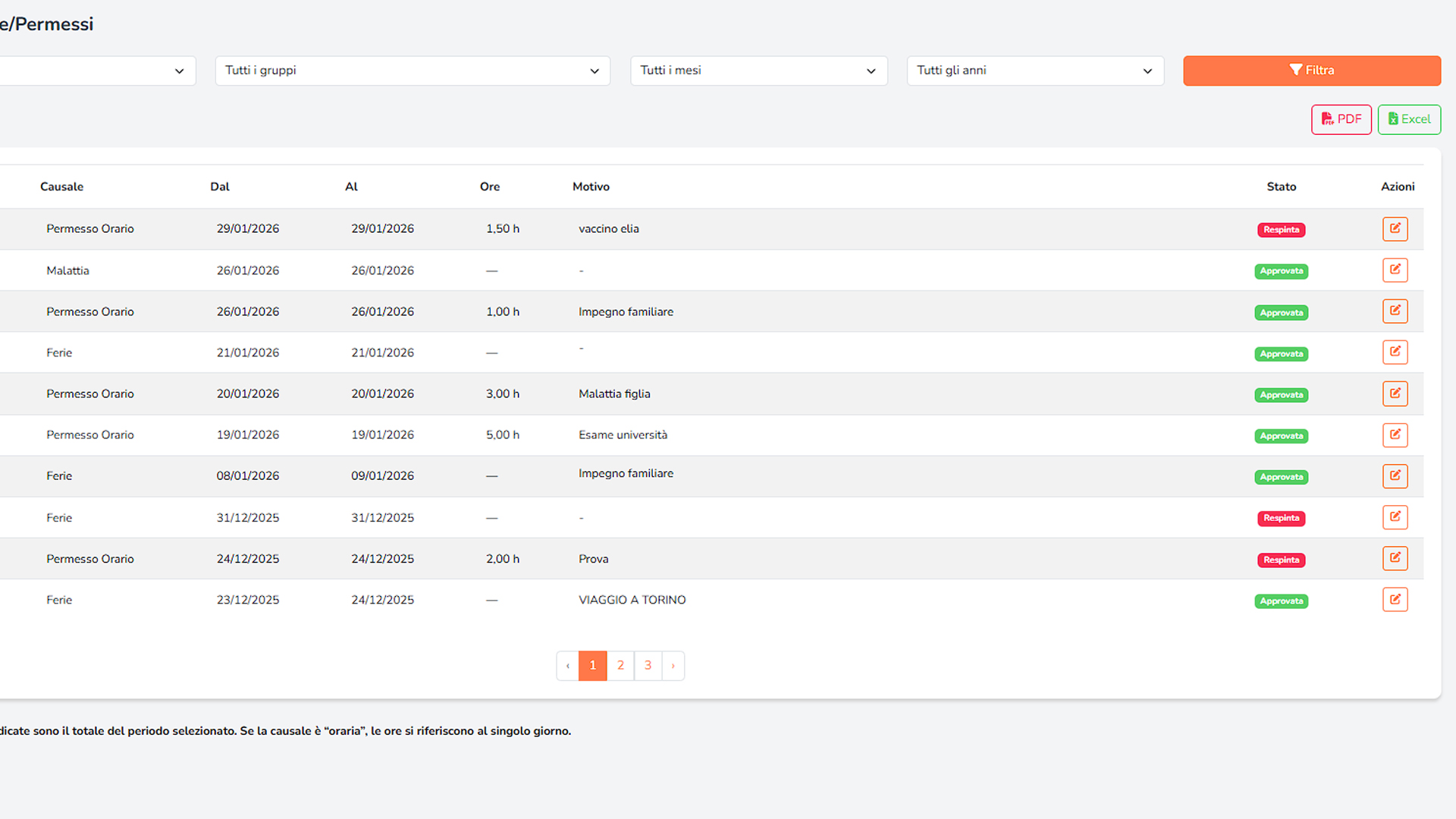Expand the leftmost partially visible dropdown
1456x819 pixels.
coord(99,71)
